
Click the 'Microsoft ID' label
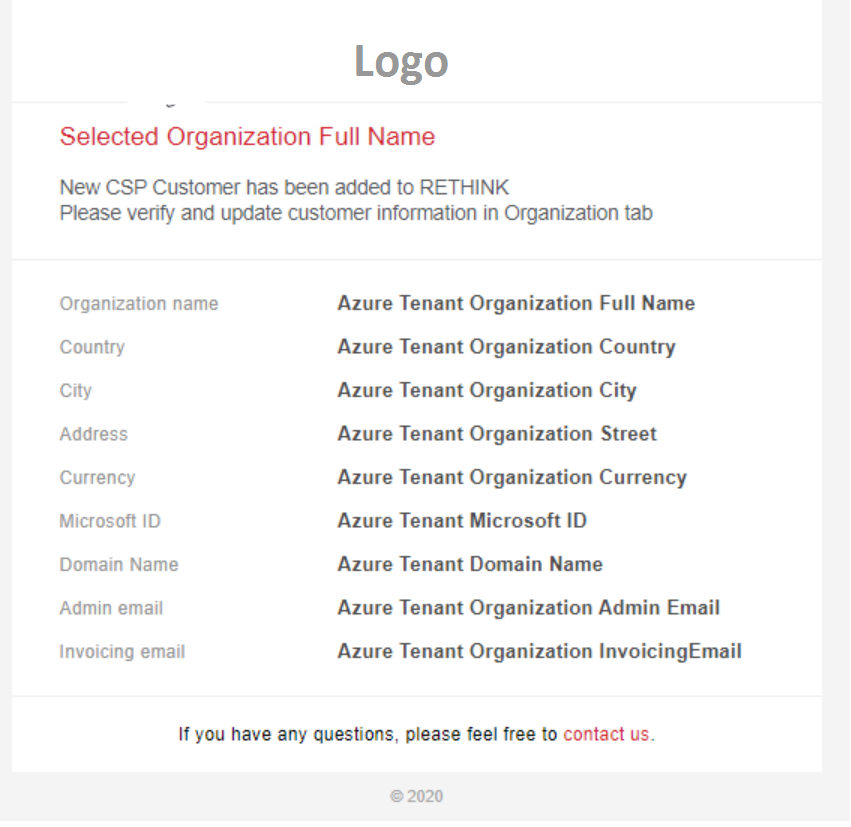110,521
